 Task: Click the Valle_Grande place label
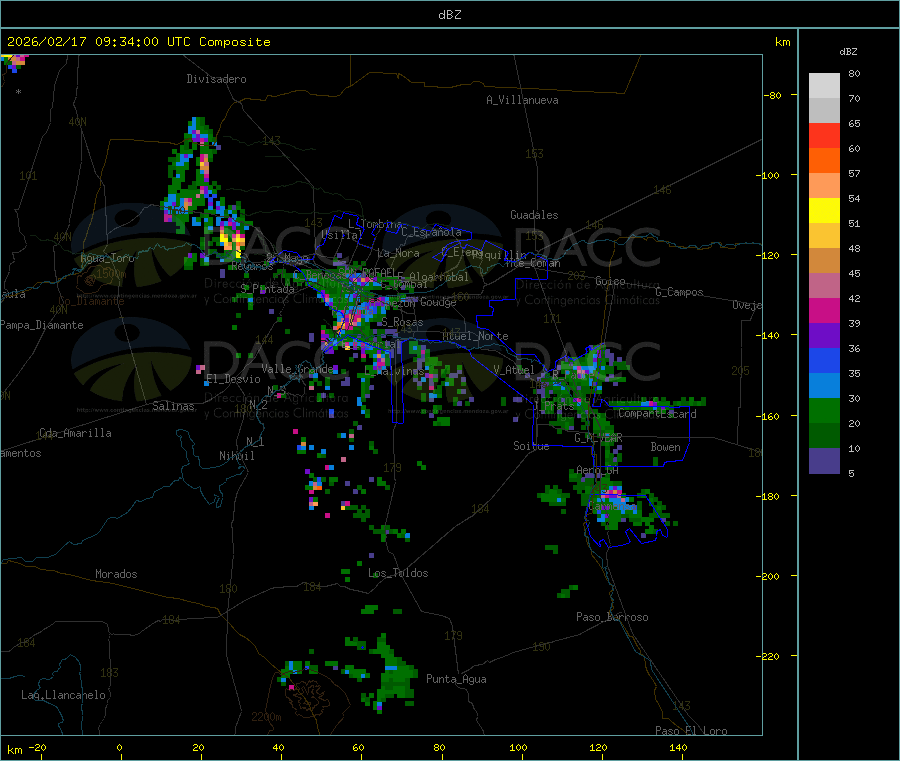297,369
